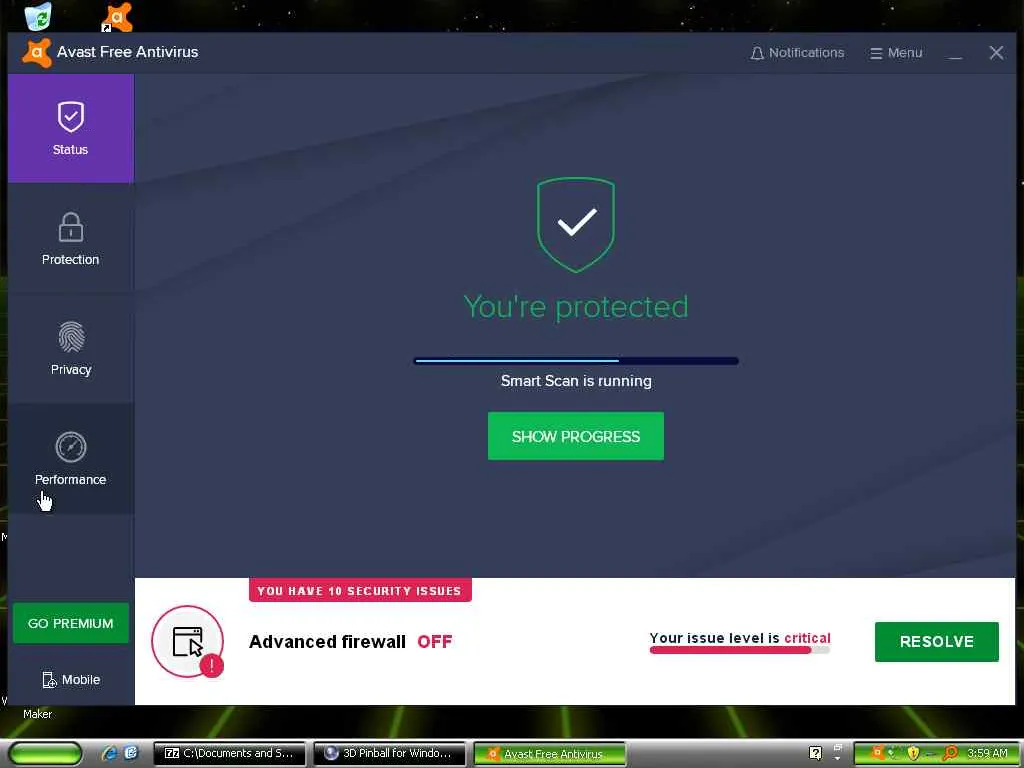This screenshot has height=768, width=1024.
Task: Click the yellow security shield tray icon
Action: (914, 753)
